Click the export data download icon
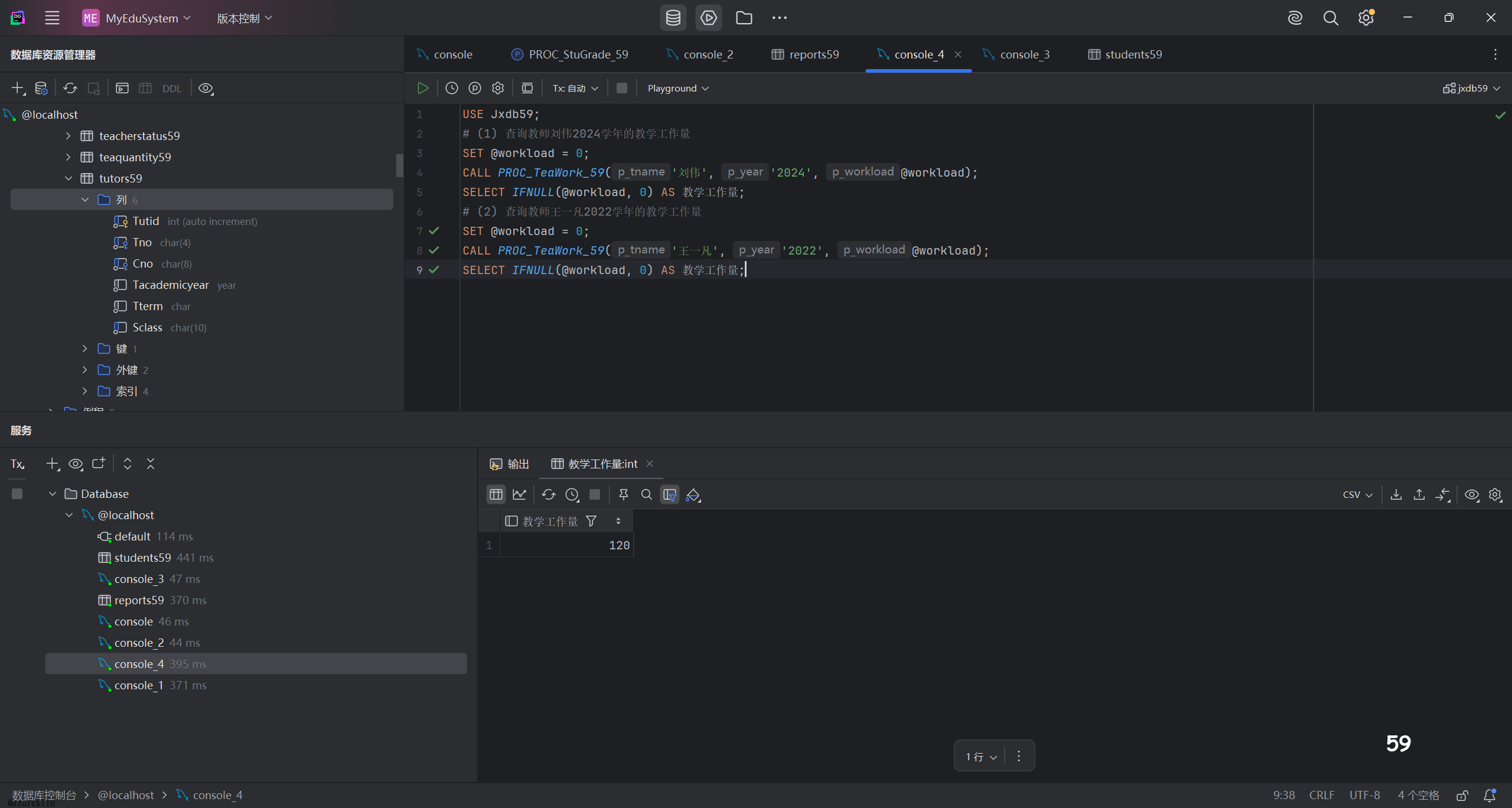 click(1396, 494)
